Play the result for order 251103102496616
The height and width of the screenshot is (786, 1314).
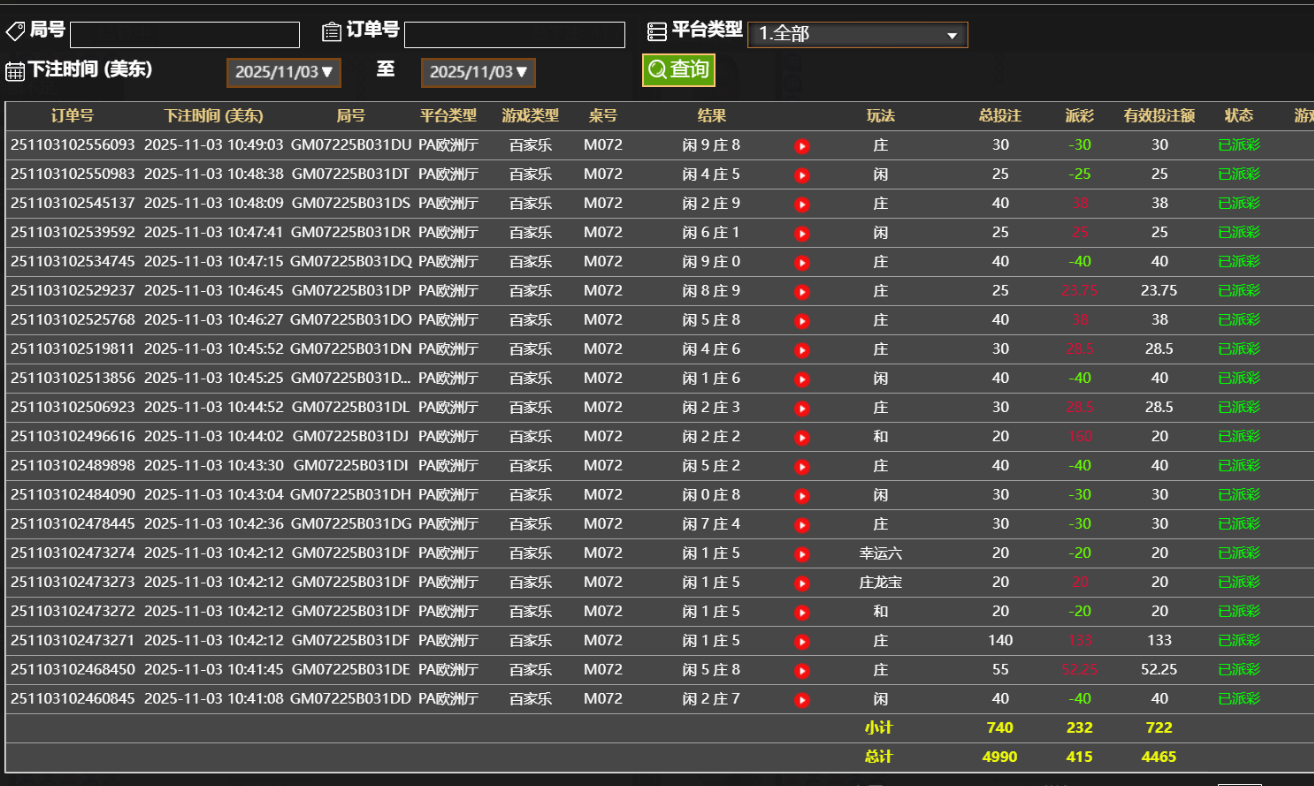tap(800, 436)
